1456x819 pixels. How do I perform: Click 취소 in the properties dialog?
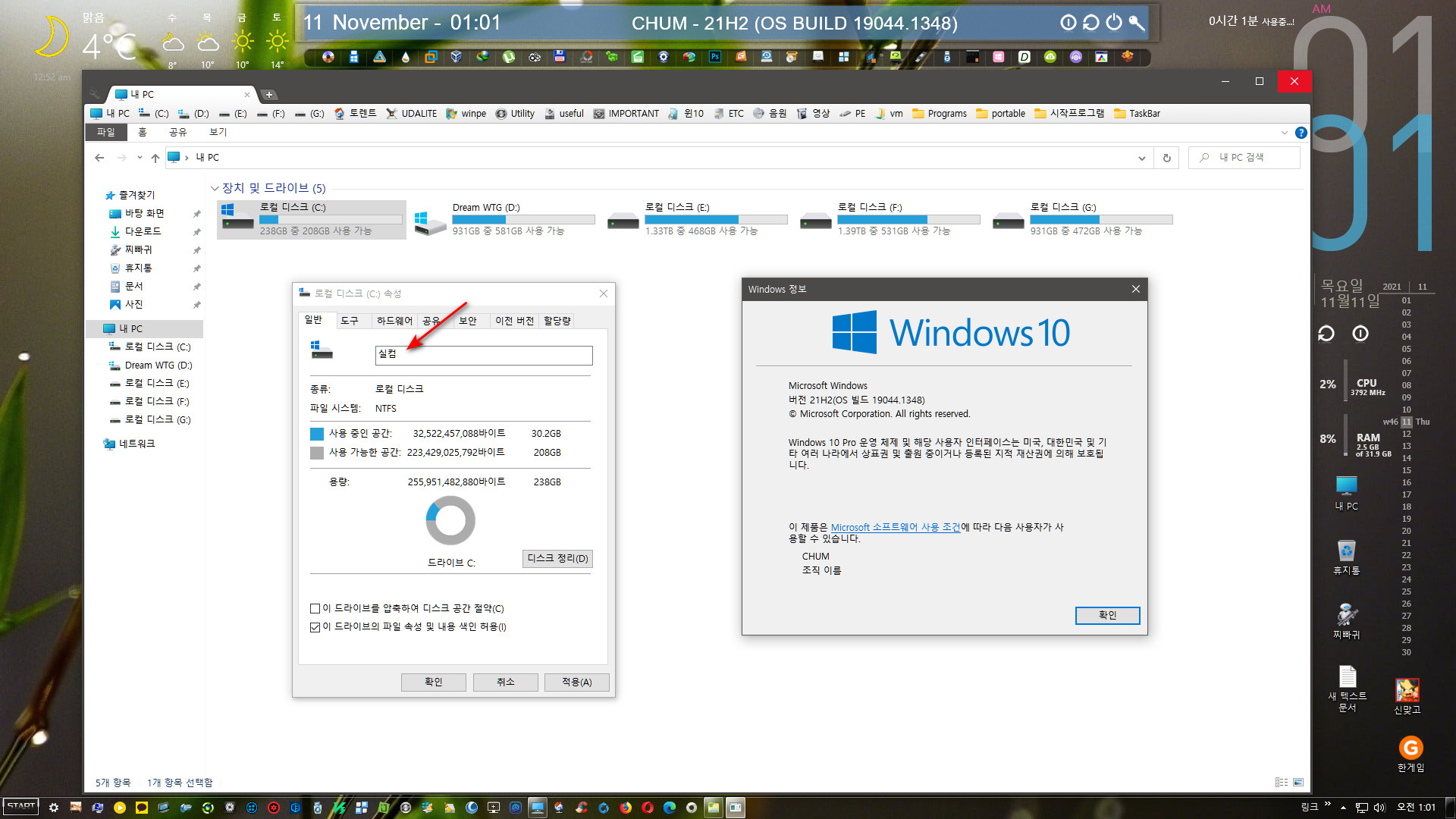pos(506,682)
